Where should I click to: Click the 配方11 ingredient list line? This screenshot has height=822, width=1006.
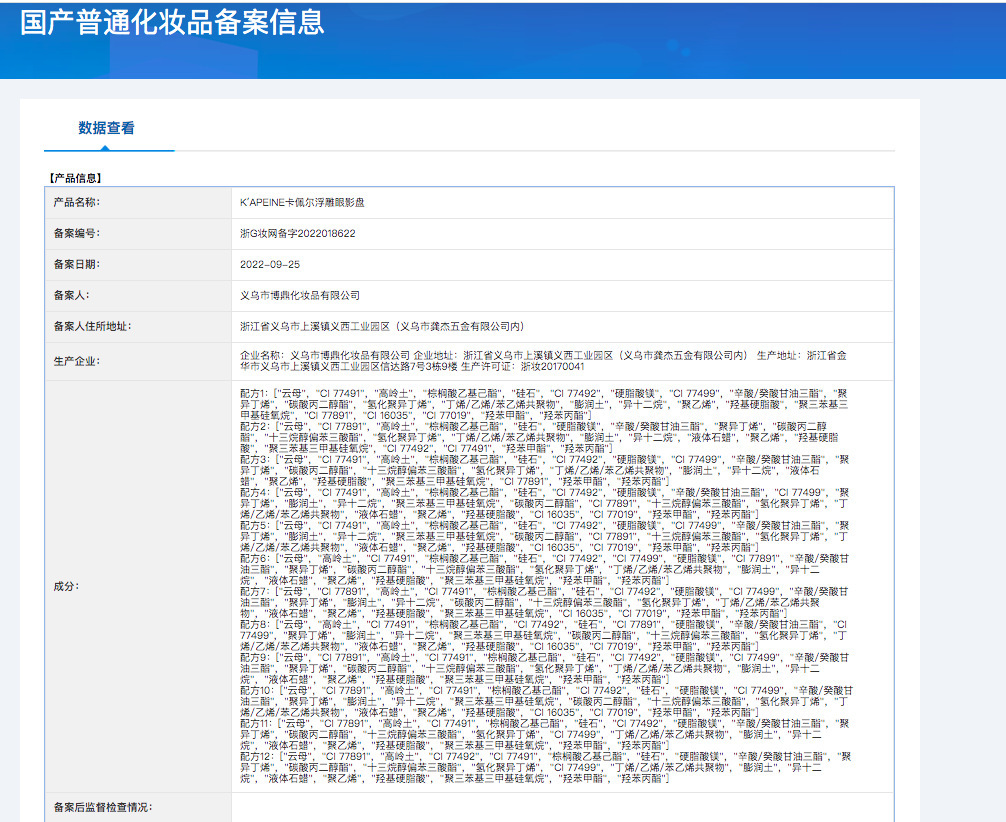pos(545,733)
